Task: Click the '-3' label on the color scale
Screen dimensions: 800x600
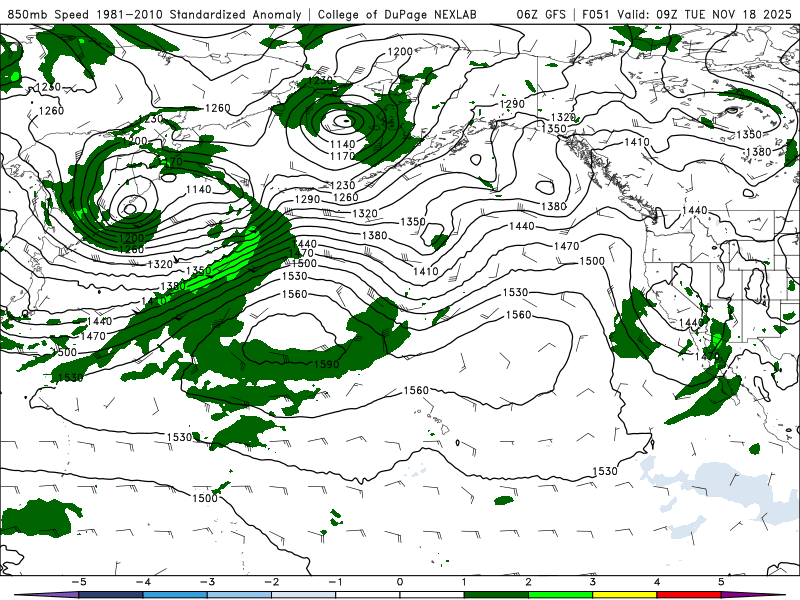Action: tap(207, 582)
